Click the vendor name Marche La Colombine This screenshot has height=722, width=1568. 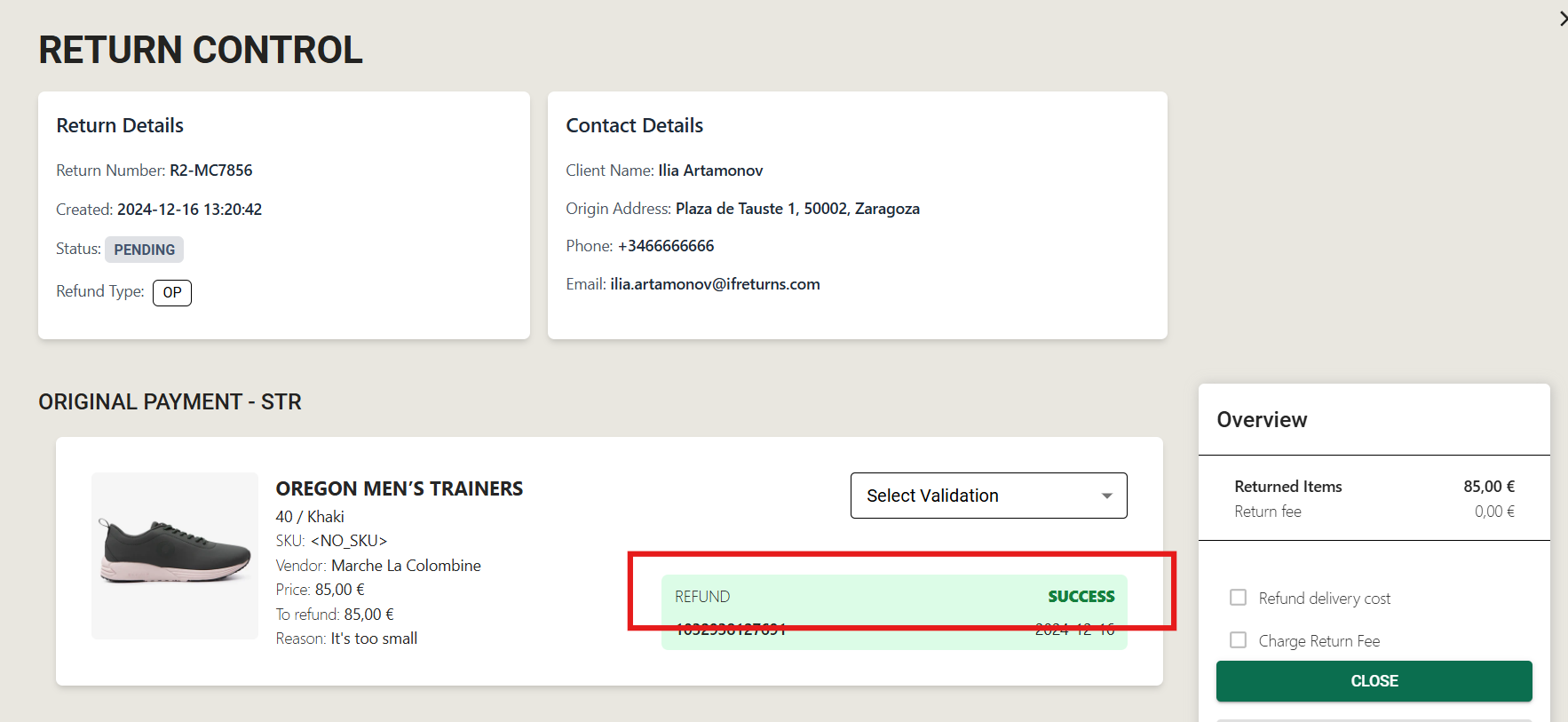[x=406, y=566]
